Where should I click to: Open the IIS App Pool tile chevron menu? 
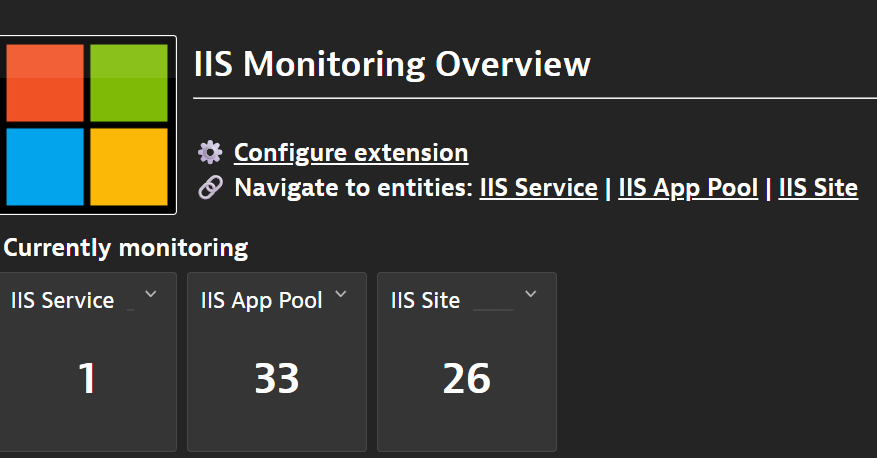341,294
